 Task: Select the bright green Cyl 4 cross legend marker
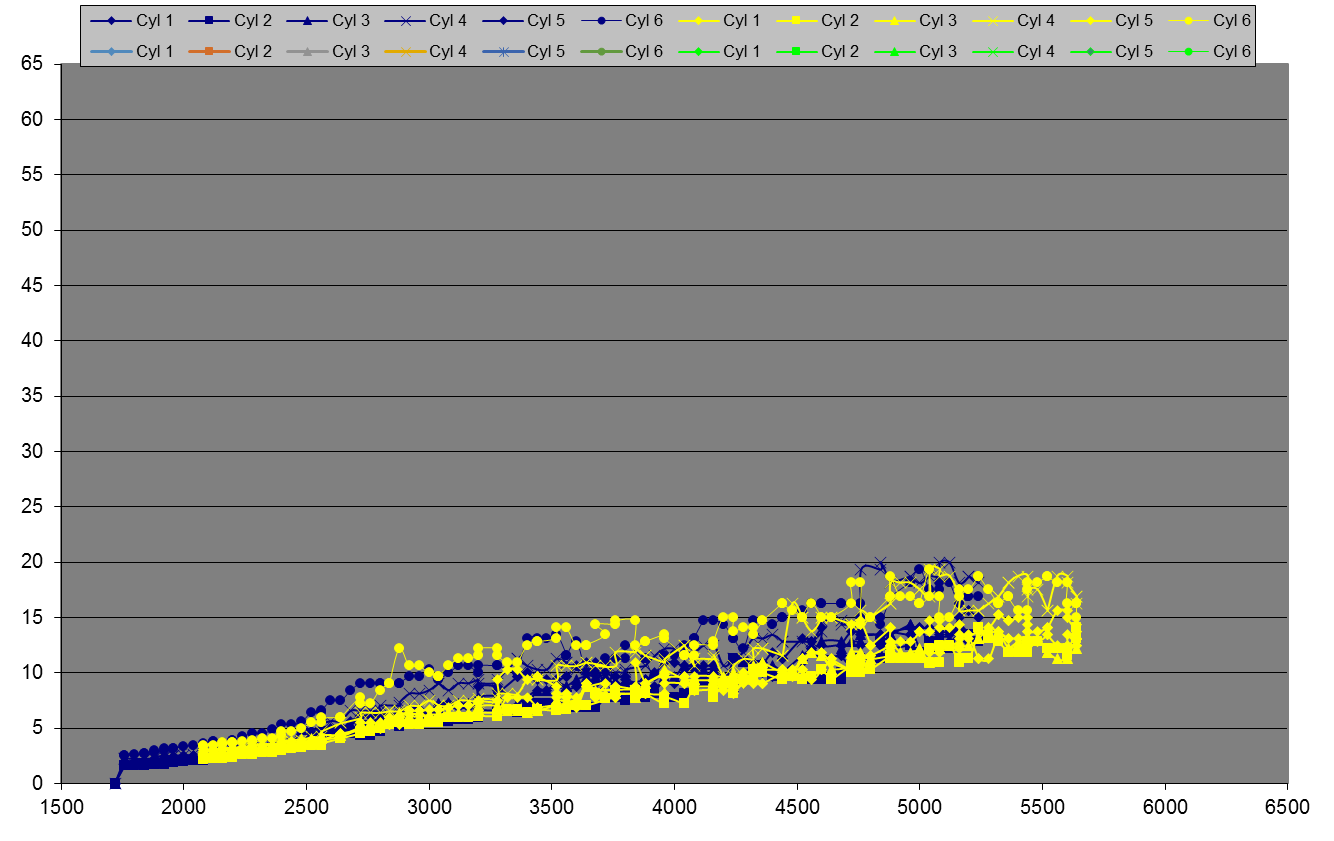(x=992, y=51)
